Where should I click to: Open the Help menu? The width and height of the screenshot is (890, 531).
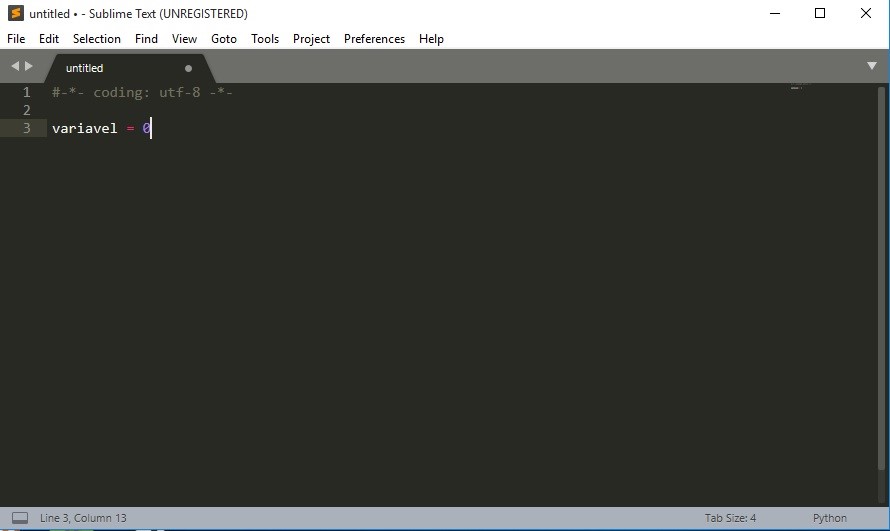point(431,39)
